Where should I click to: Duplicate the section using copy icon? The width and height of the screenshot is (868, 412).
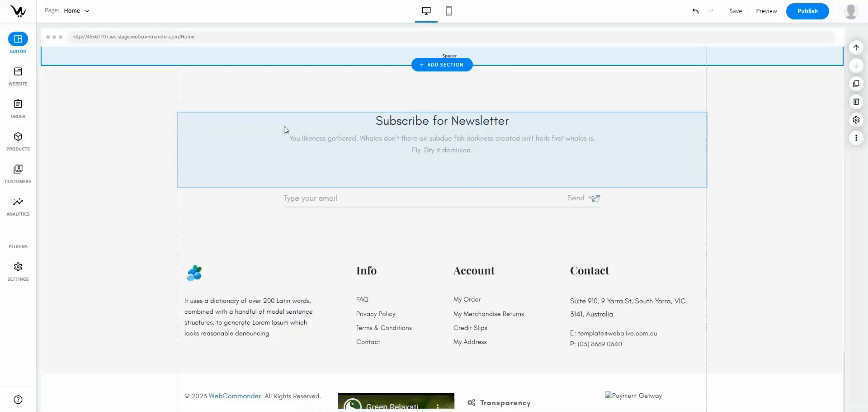tap(856, 83)
